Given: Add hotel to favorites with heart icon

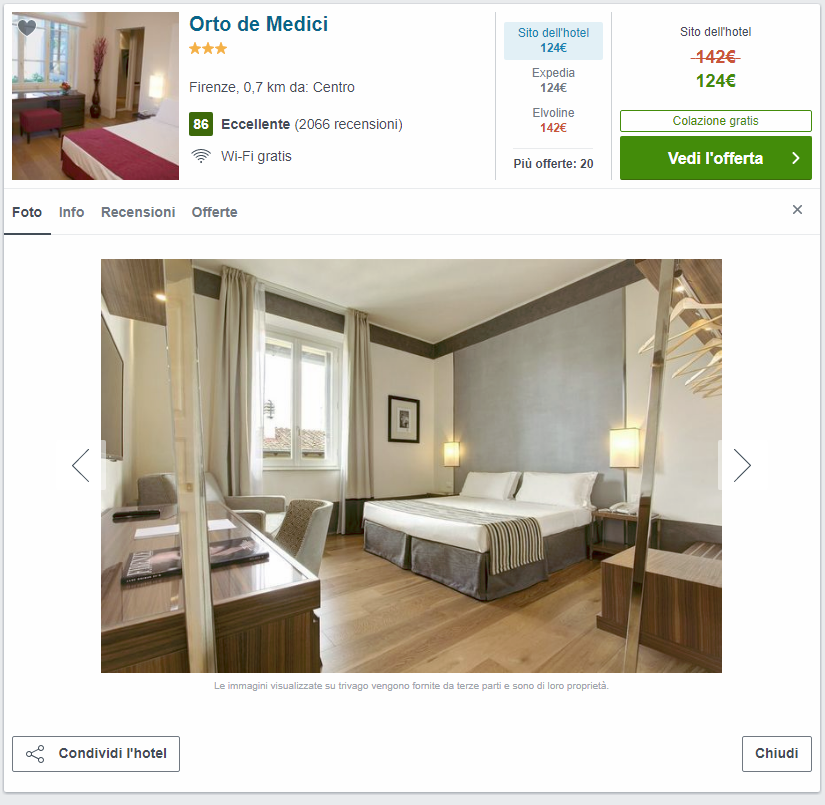Looking at the screenshot, I should coord(27,27).
